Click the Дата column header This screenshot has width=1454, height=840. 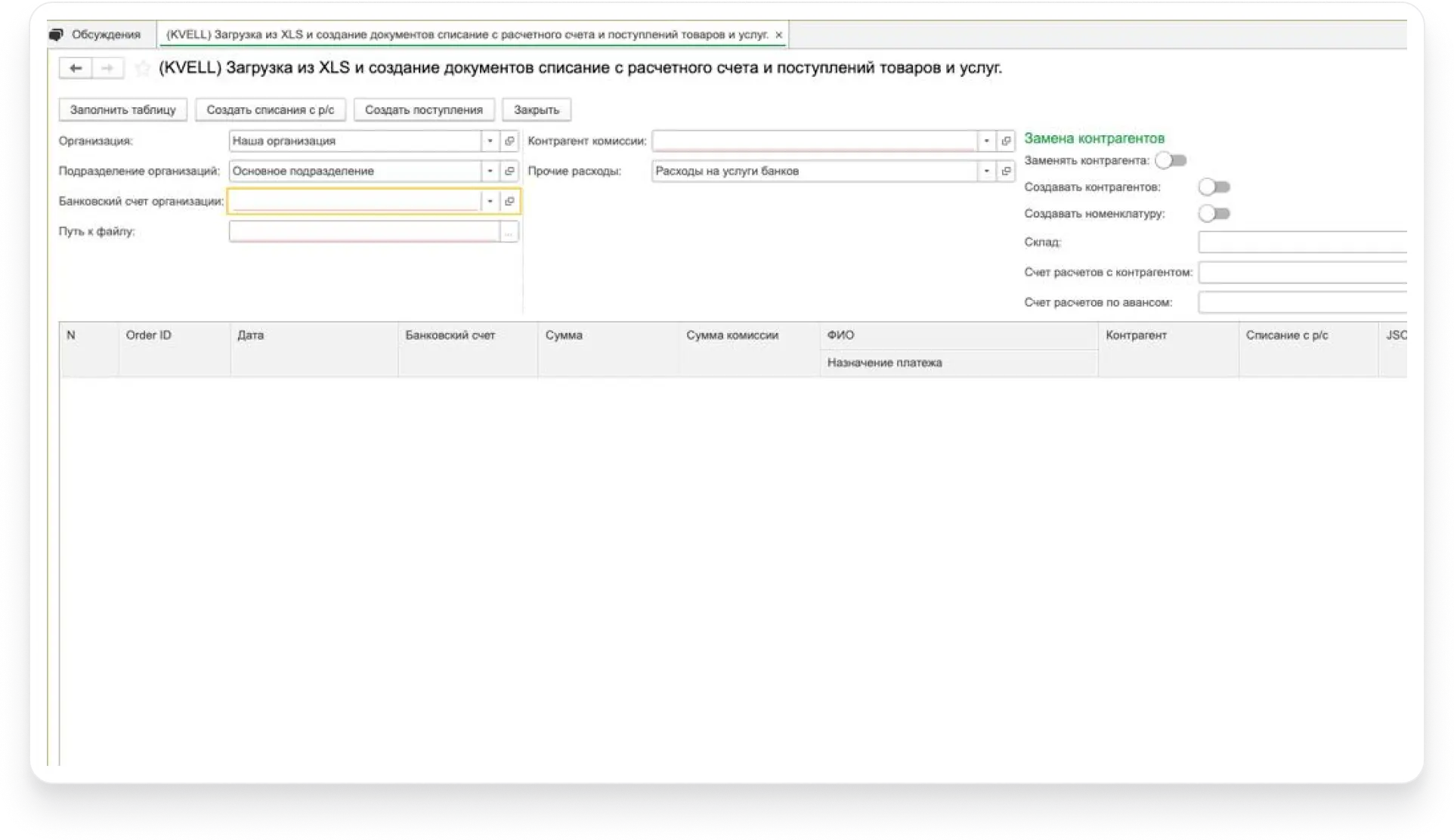coord(314,350)
